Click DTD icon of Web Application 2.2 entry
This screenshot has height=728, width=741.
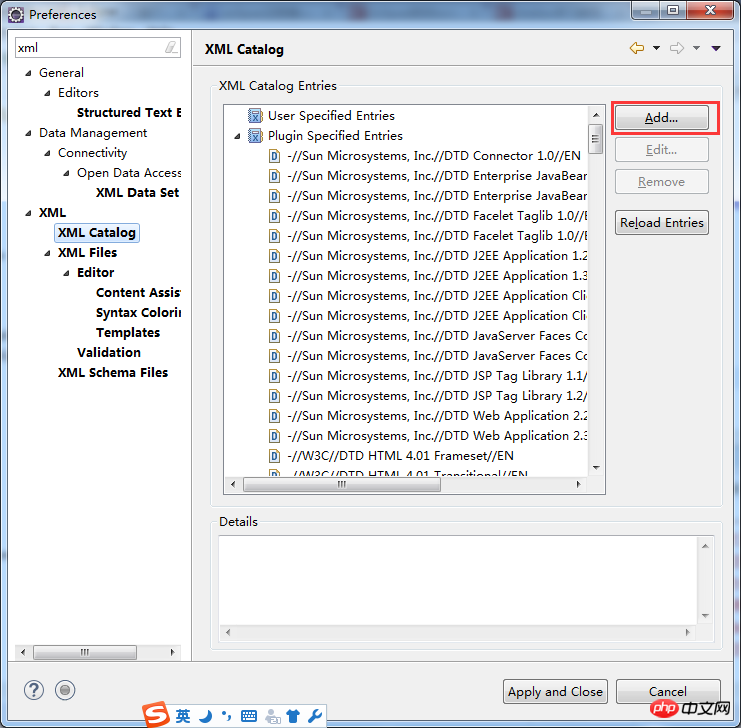(x=274, y=416)
